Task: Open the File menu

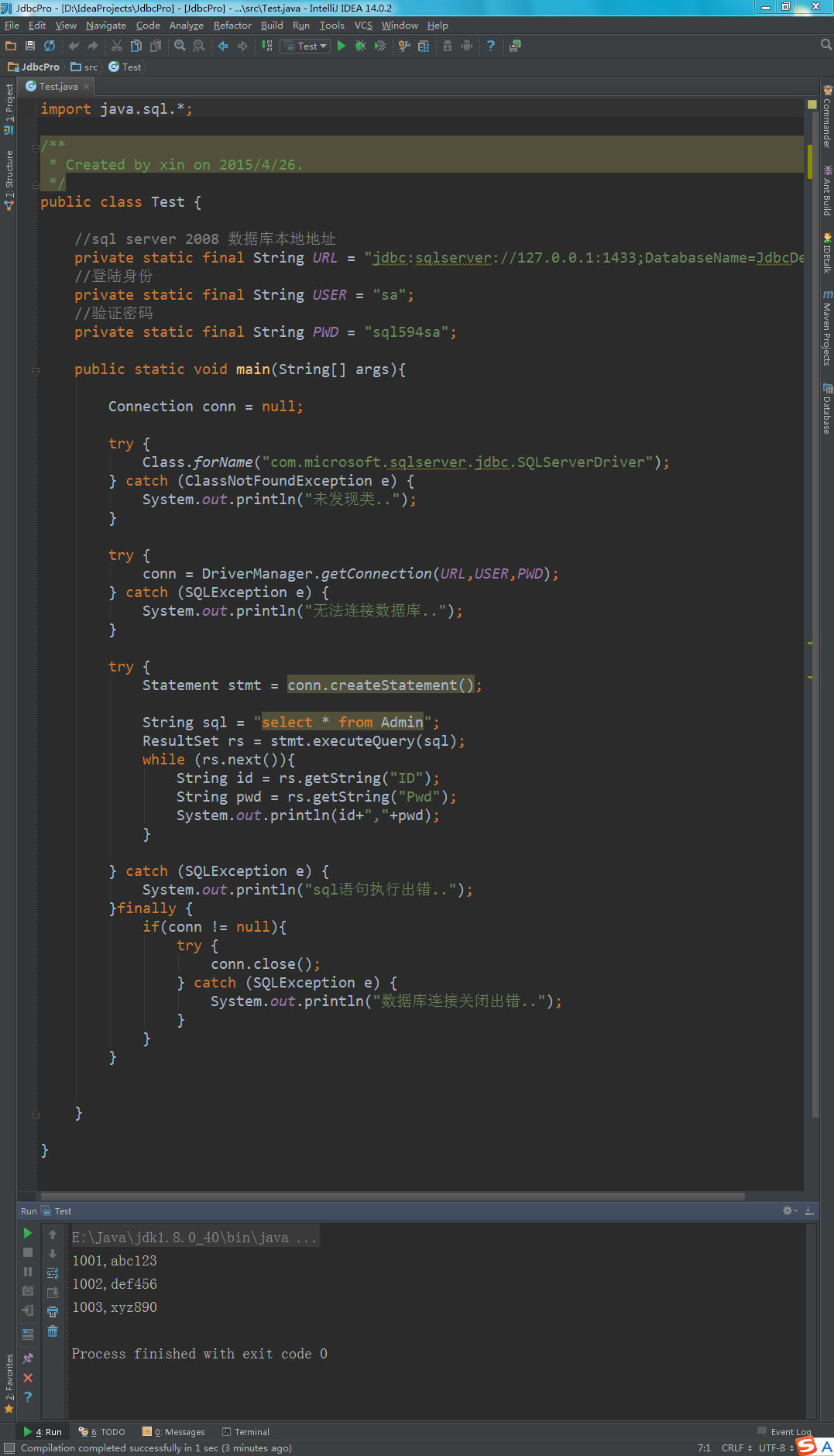Action: click(12, 26)
